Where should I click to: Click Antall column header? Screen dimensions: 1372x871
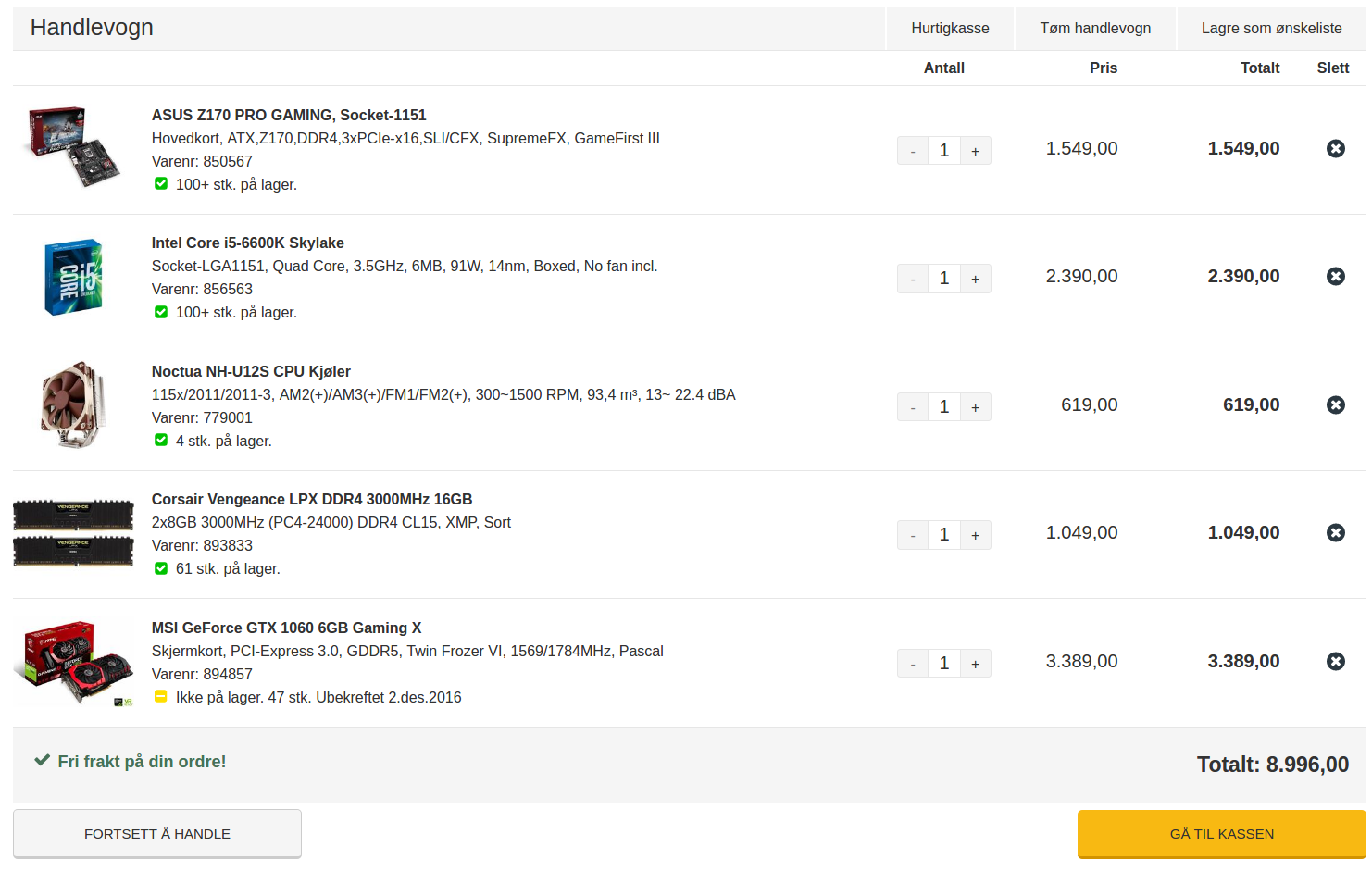coord(944,68)
